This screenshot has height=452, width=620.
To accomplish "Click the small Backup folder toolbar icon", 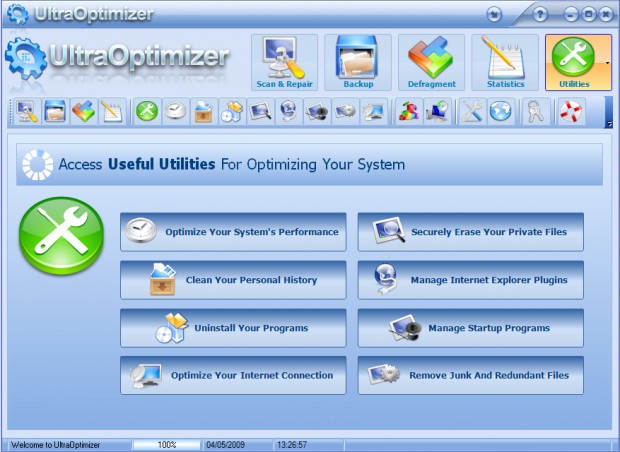I will 55,111.
